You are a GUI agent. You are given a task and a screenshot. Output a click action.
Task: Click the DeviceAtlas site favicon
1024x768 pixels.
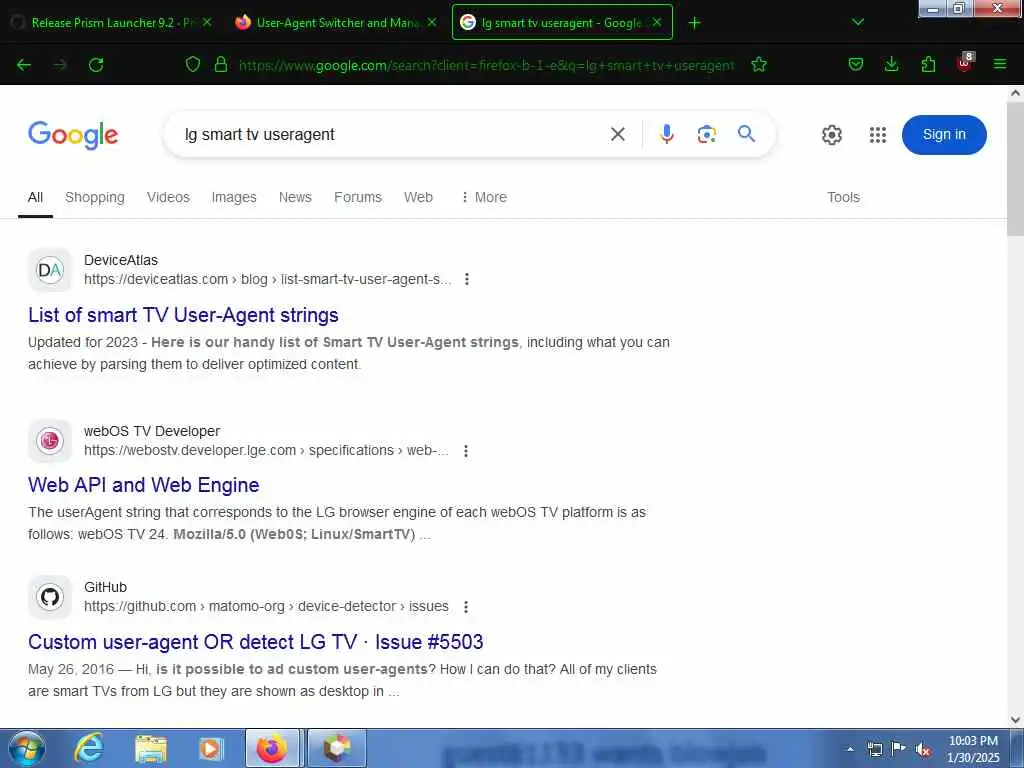pos(50,270)
